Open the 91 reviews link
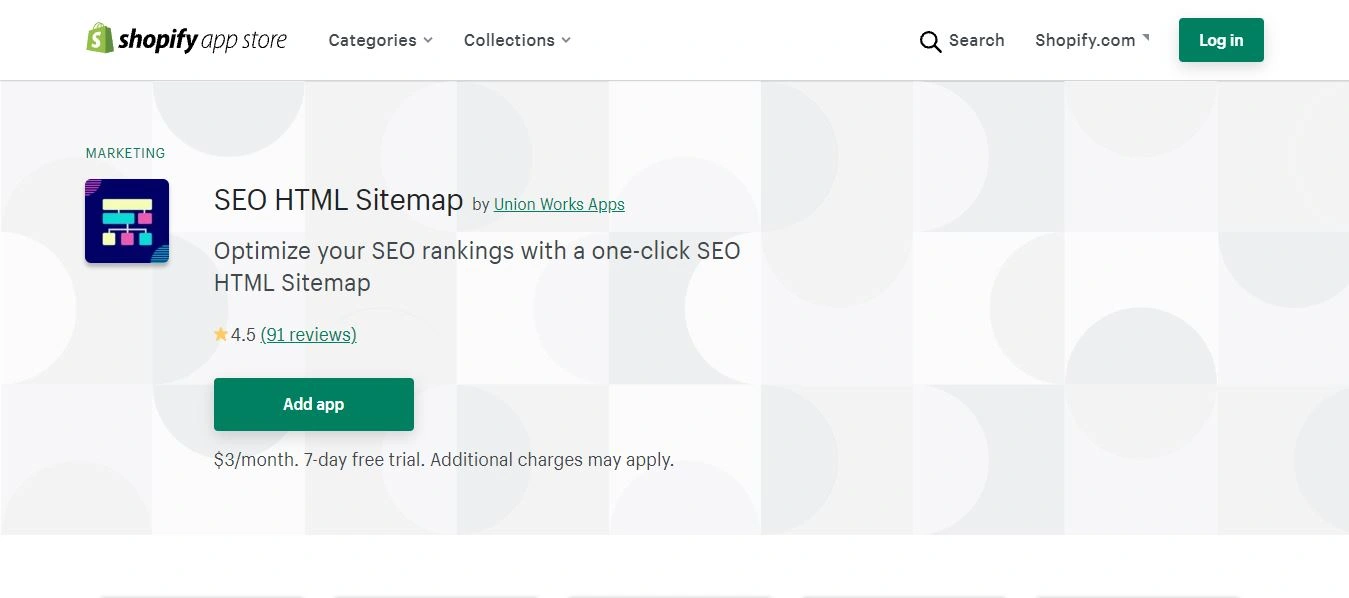Viewport: 1349px width, 598px height. pos(308,335)
